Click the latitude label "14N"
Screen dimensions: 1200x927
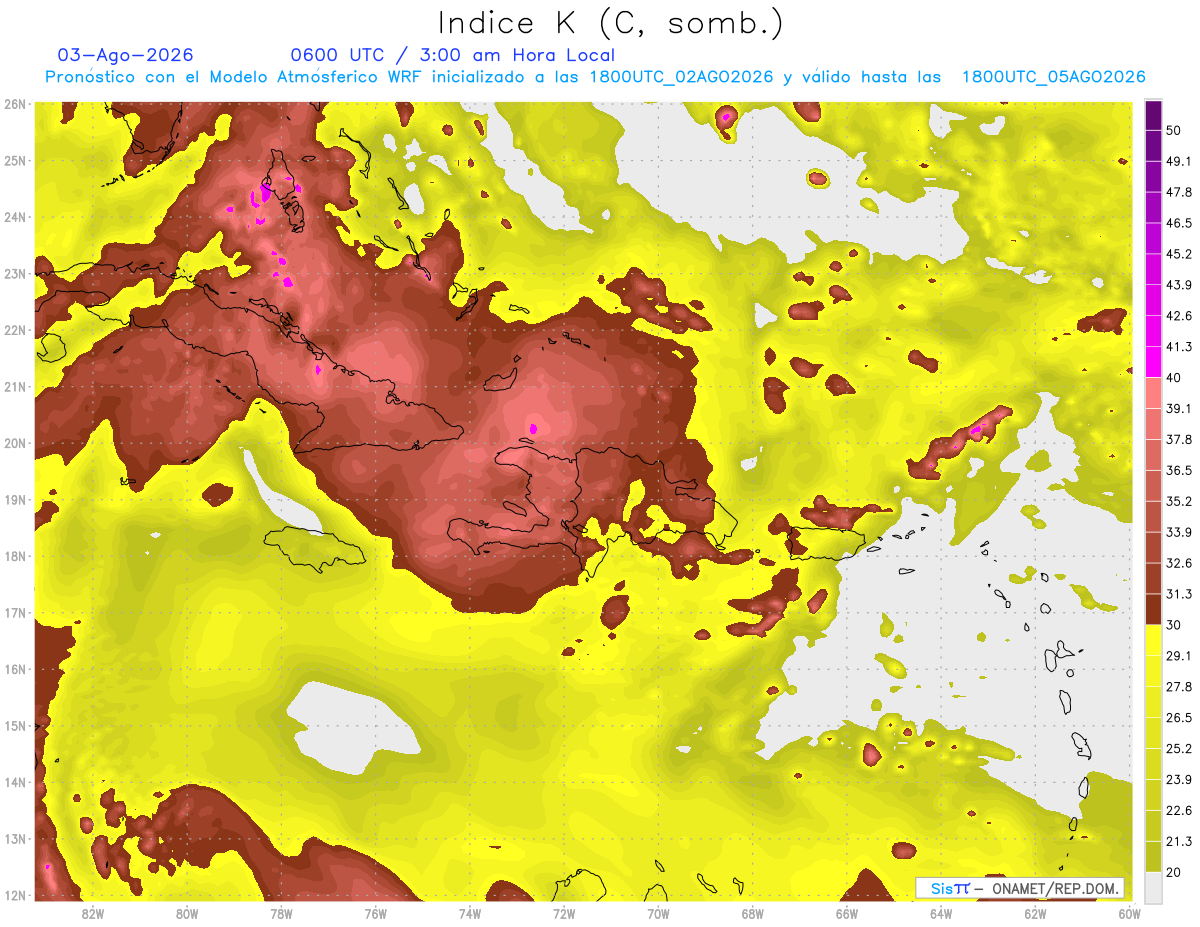coord(15,782)
